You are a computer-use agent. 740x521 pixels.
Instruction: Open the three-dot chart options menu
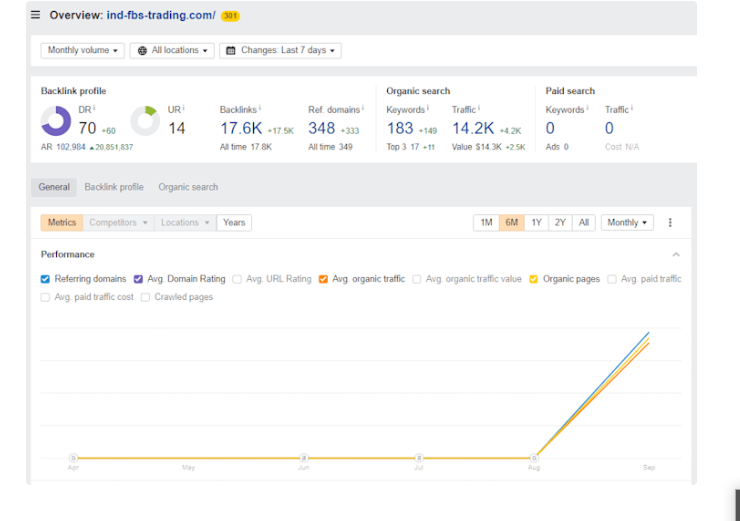click(670, 223)
